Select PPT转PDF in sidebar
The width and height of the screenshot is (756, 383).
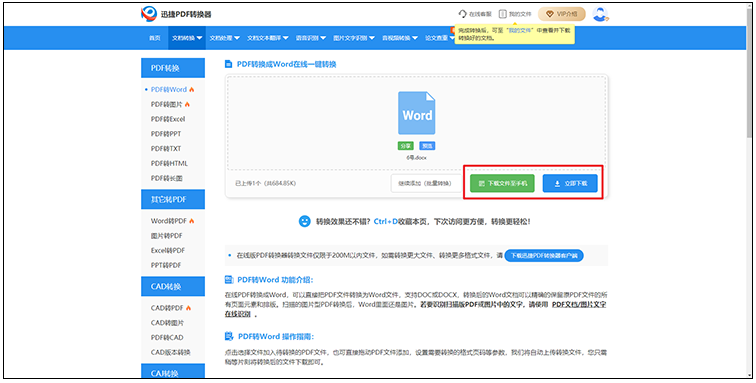[166, 265]
